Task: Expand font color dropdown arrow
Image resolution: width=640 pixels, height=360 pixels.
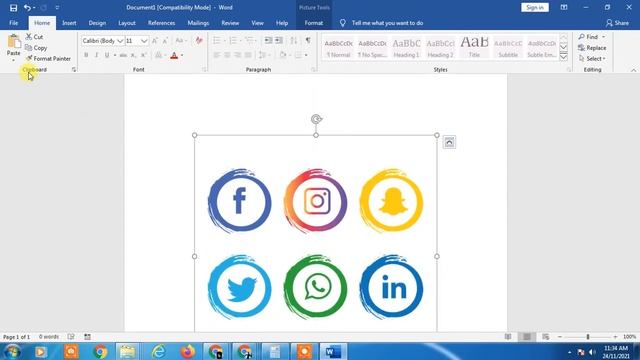Action: pos(182,55)
